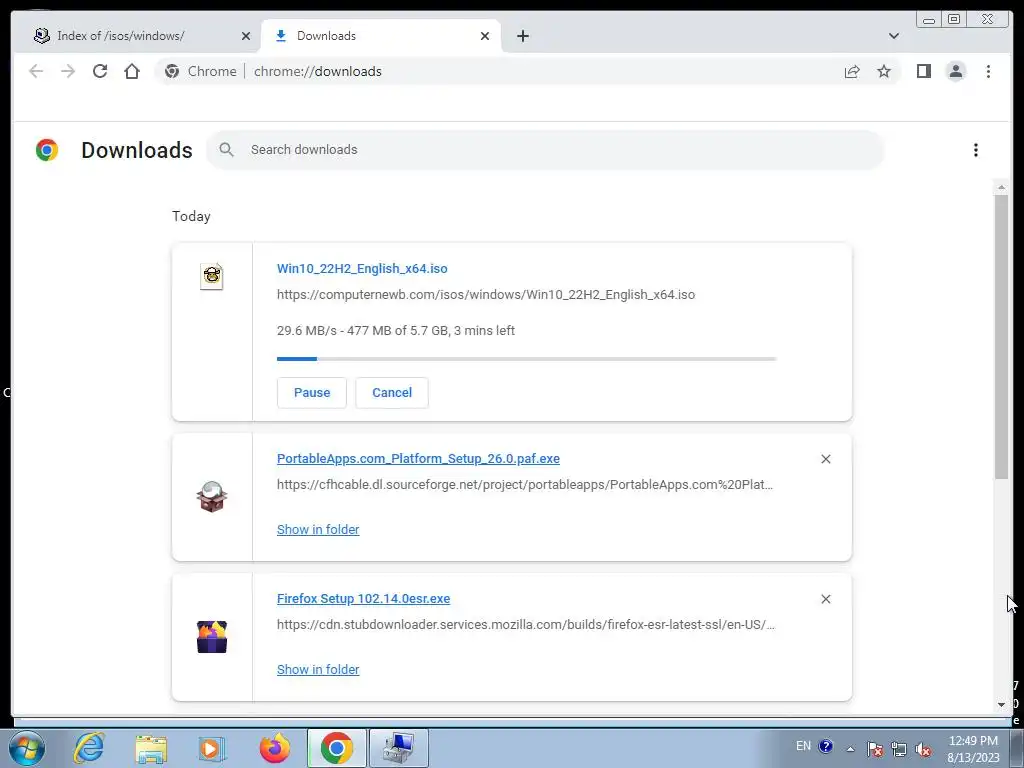
Task: Click the page vertical scrollbar thumb
Action: [x=1001, y=336]
